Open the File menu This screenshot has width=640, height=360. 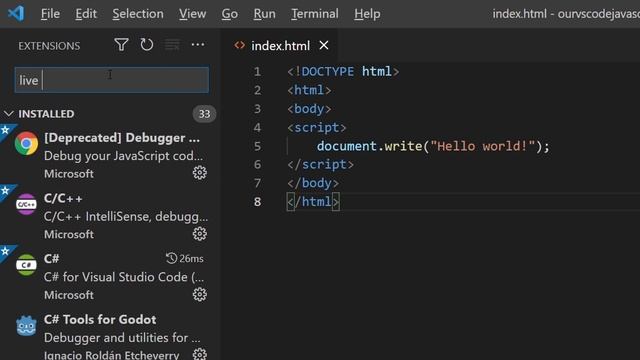[50, 14]
